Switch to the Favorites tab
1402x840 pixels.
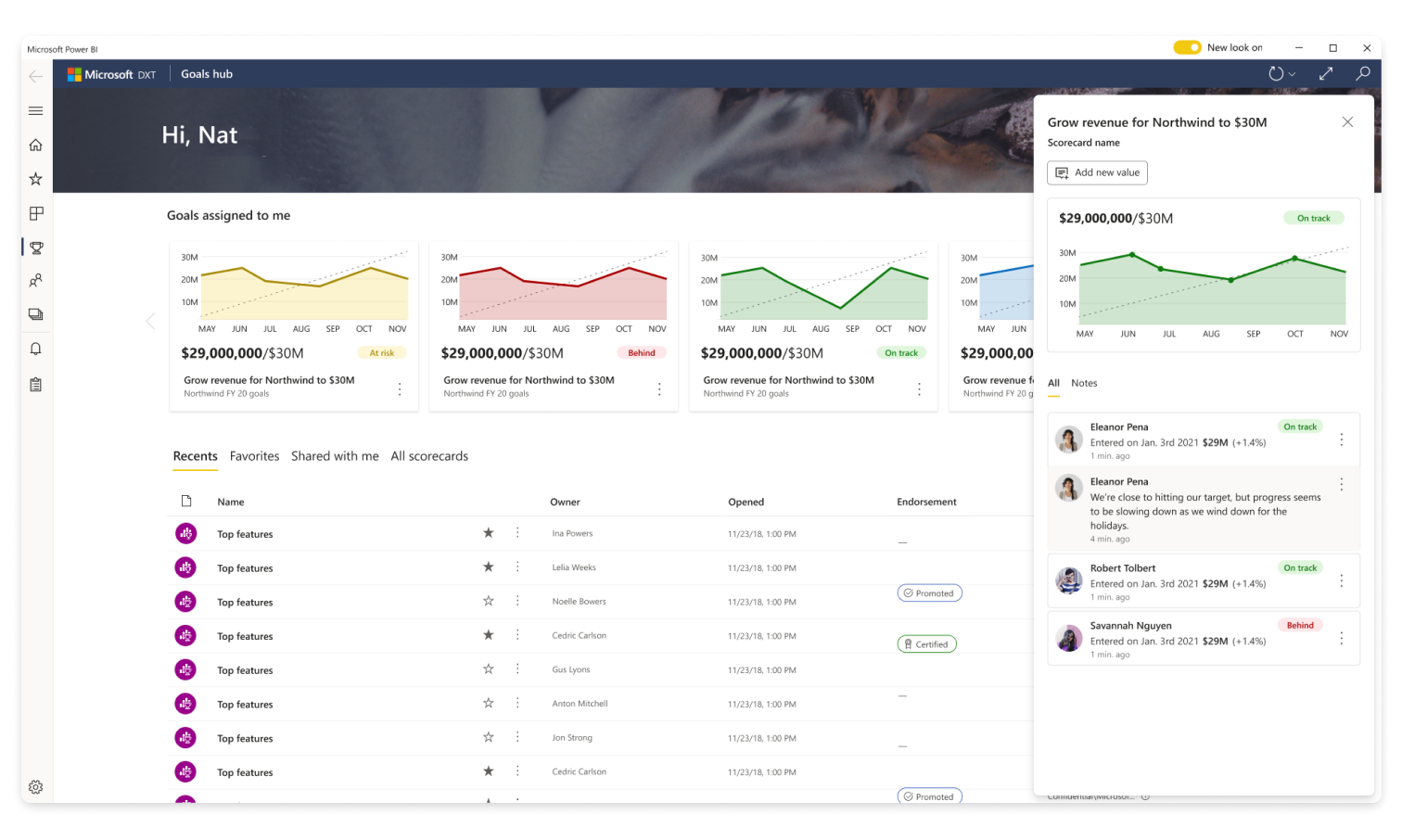[x=254, y=456]
